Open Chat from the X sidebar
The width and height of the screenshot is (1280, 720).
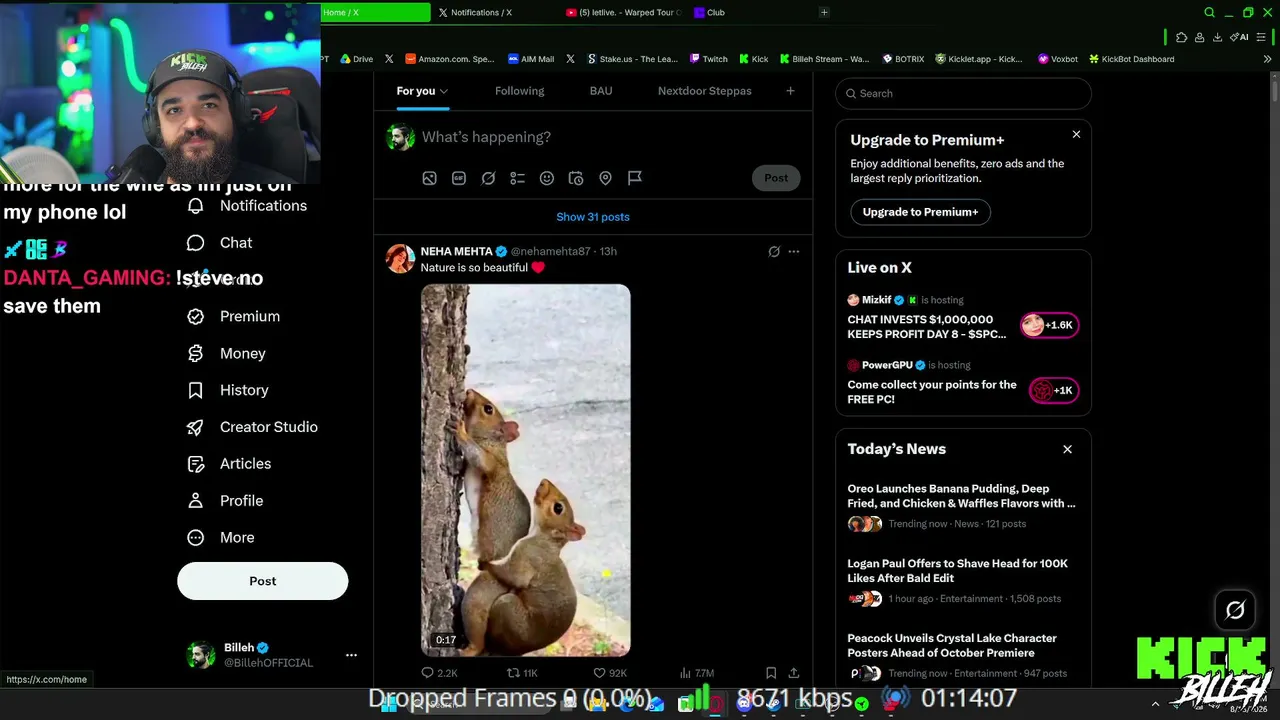[220, 243]
